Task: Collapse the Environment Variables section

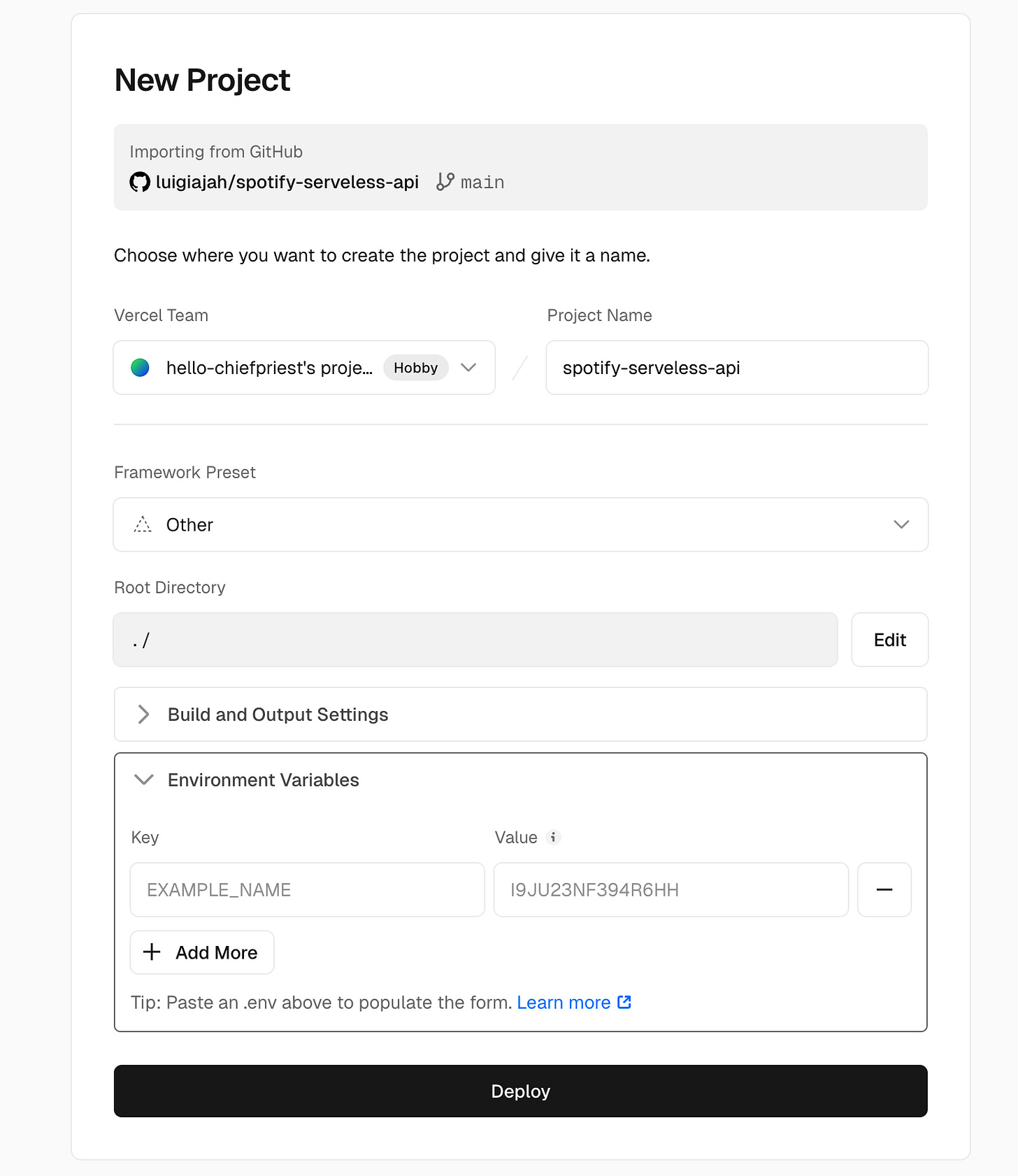Action: (x=521, y=780)
